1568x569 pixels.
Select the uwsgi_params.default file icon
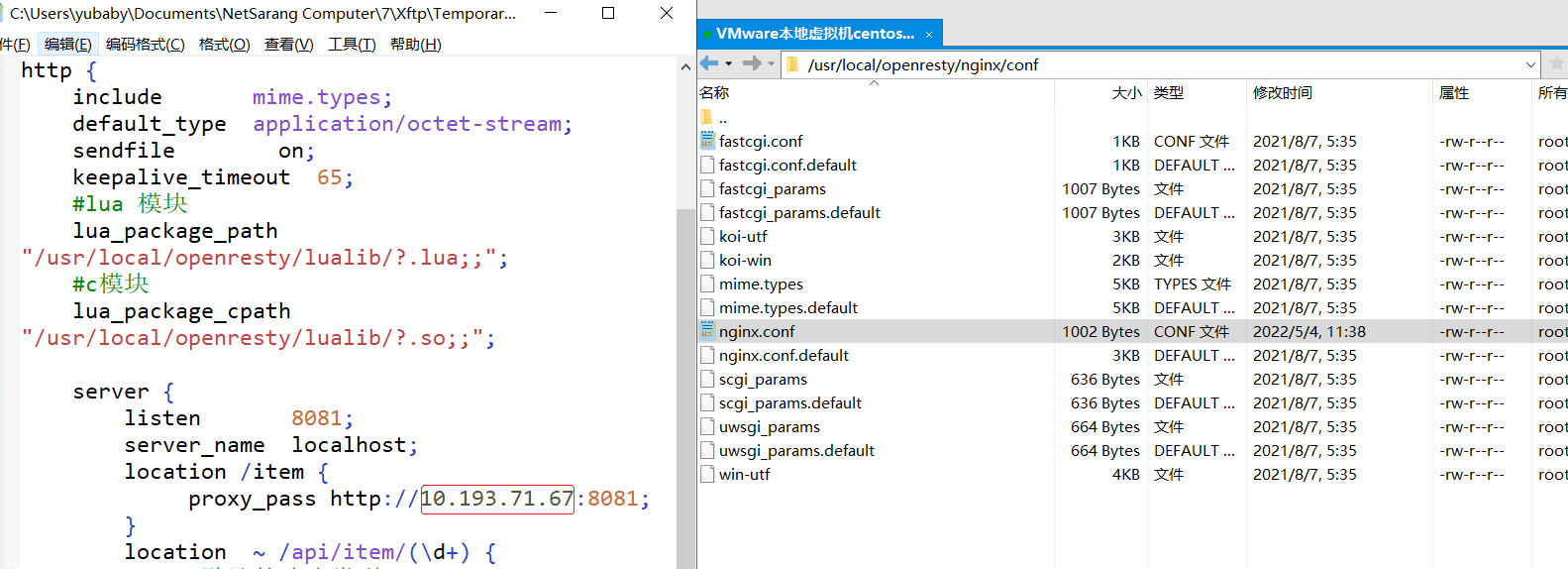point(707,450)
